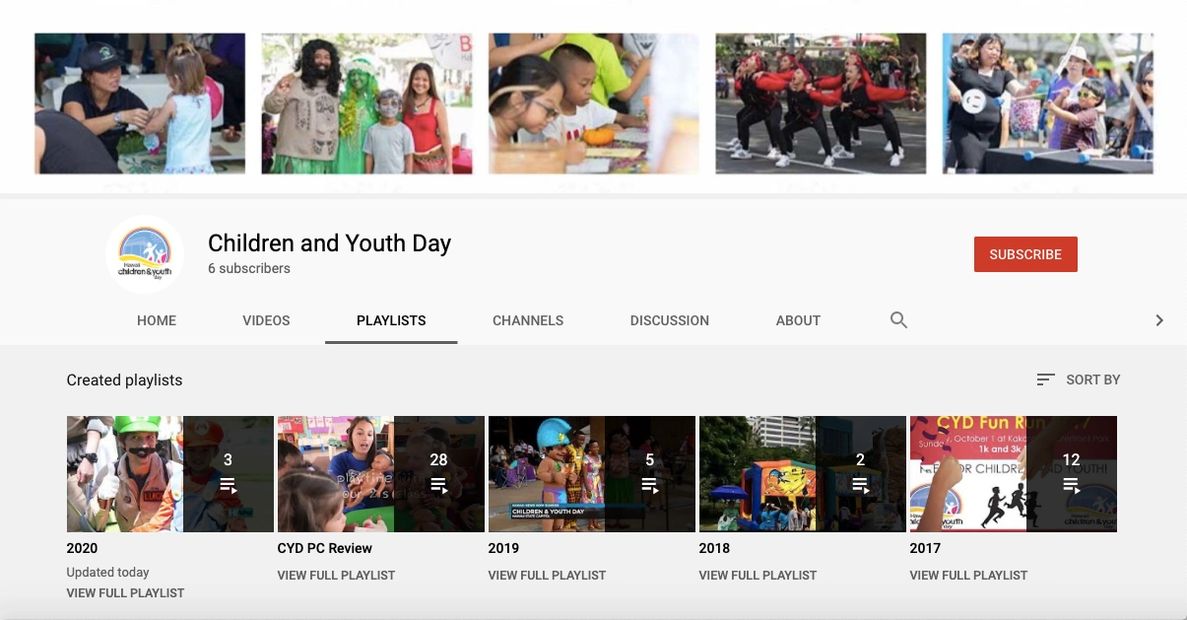Open the 2018 playlist title link
Viewport: 1187px width, 620px height.
pos(714,548)
